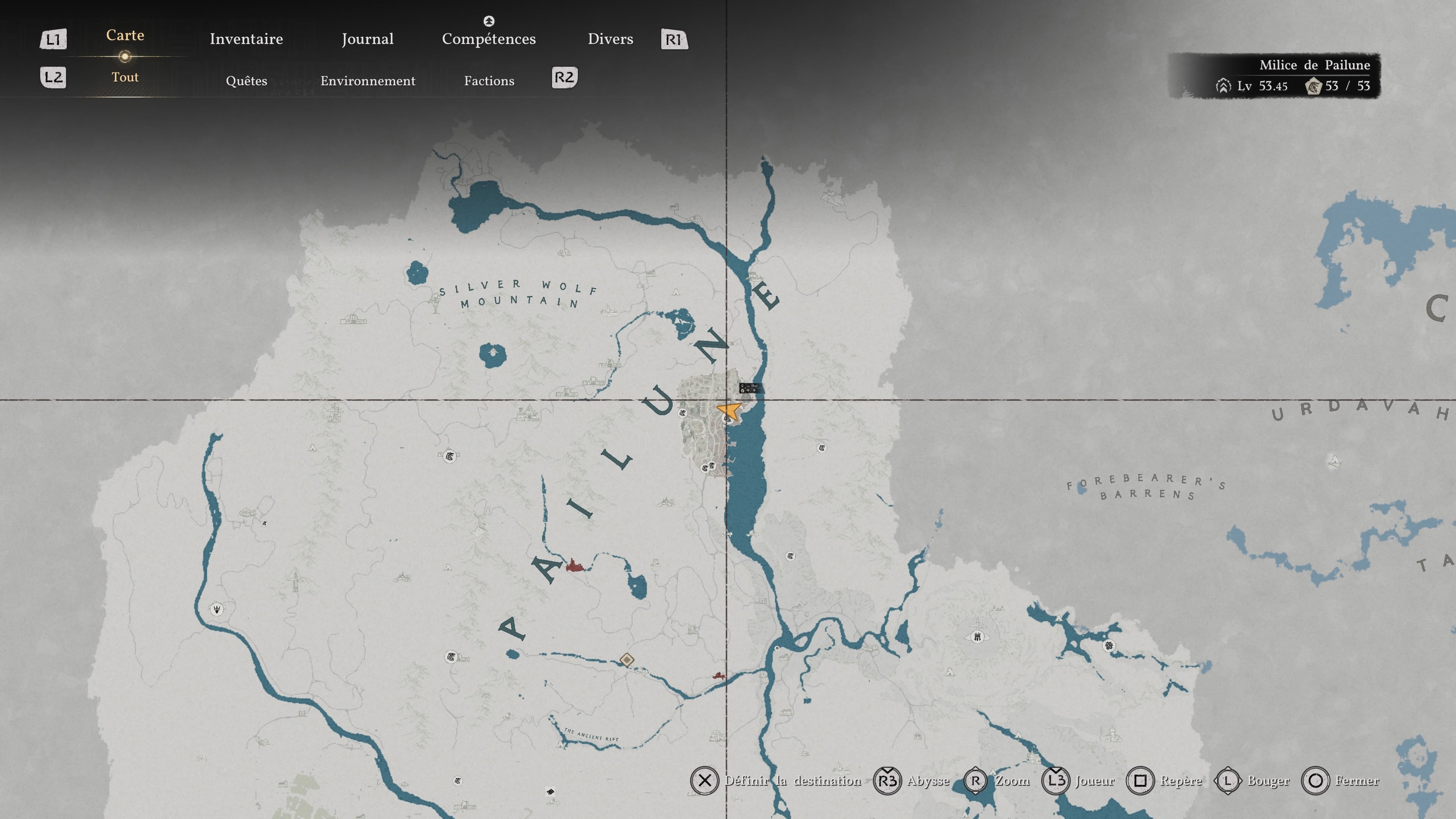Click the R2 filter-right button glyph
1456x819 pixels.
coord(564,77)
